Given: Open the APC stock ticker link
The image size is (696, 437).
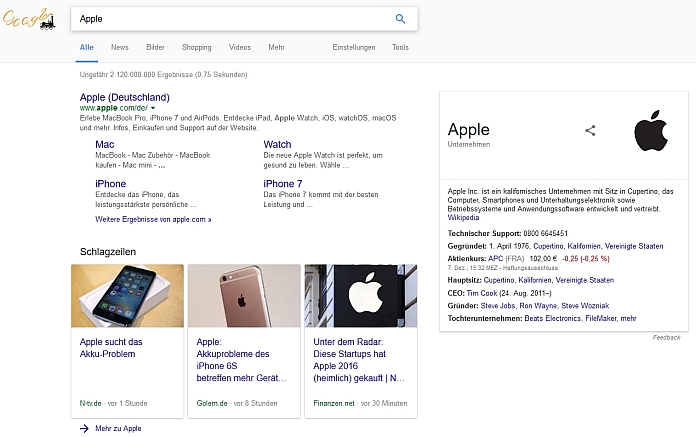Looking at the screenshot, I should coord(495,258).
